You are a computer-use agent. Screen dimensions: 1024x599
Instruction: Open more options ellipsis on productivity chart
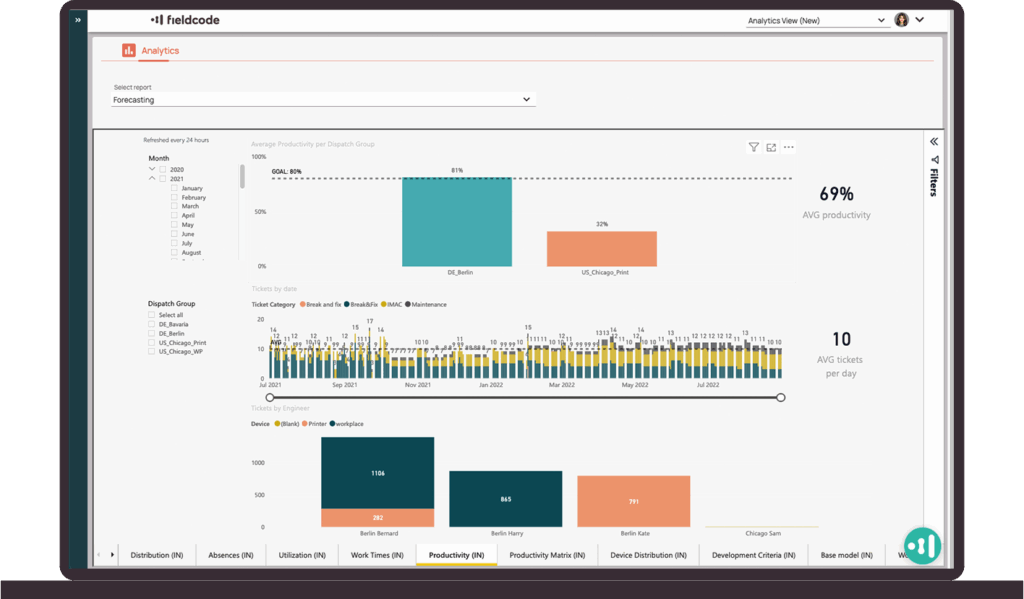(789, 147)
